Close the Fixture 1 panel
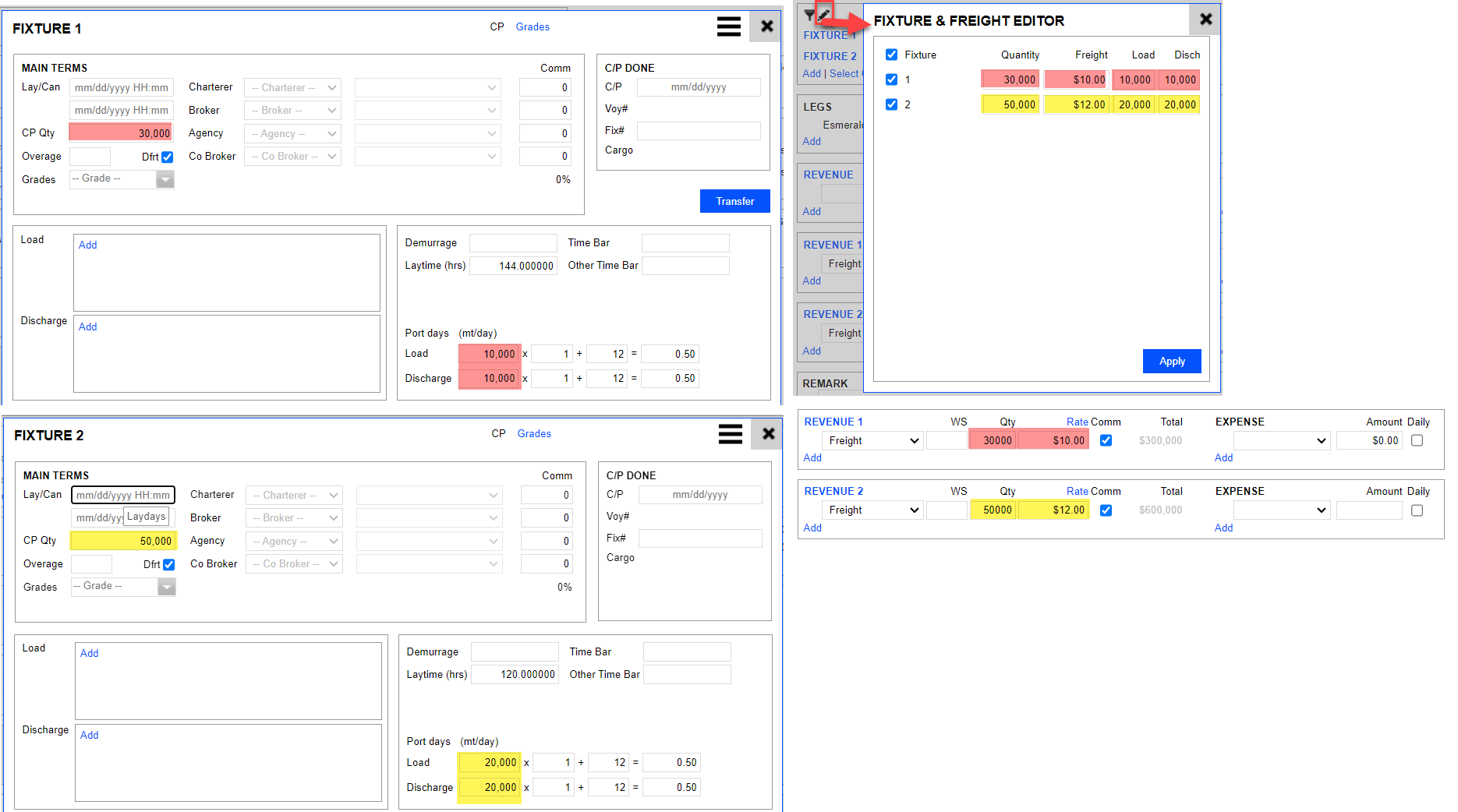The image size is (1458, 812). pos(766,27)
